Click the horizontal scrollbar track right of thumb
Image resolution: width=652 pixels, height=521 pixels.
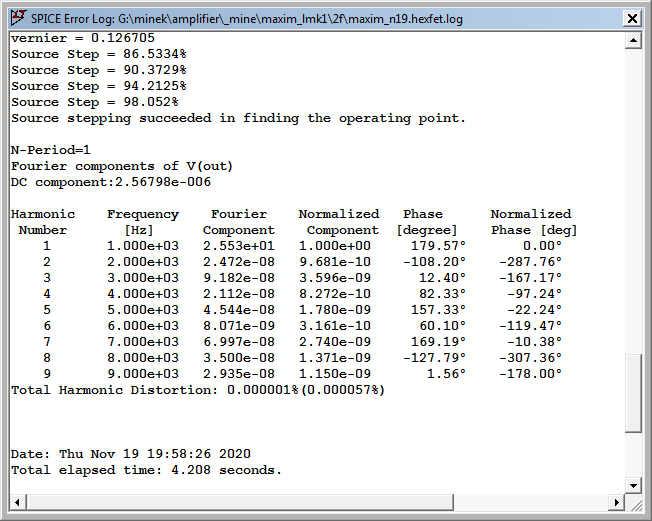[531, 502]
